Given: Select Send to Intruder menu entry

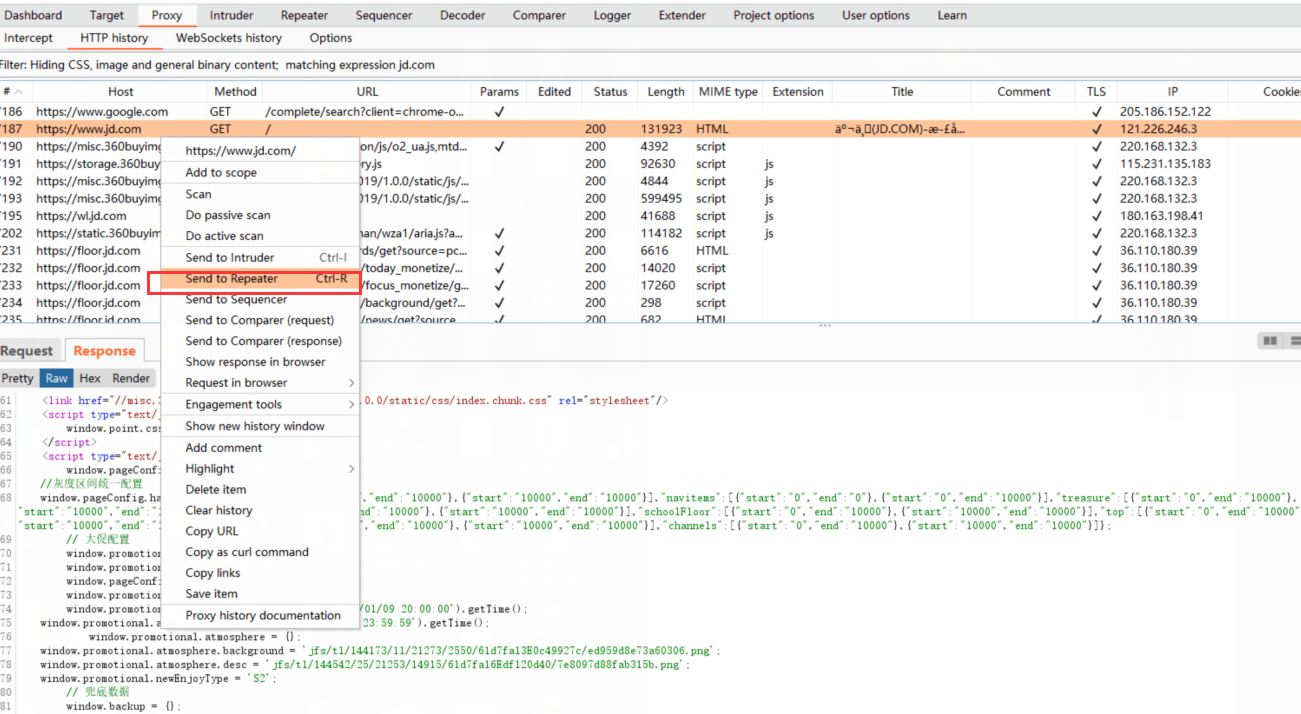Looking at the screenshot, I should coord(230,258).
